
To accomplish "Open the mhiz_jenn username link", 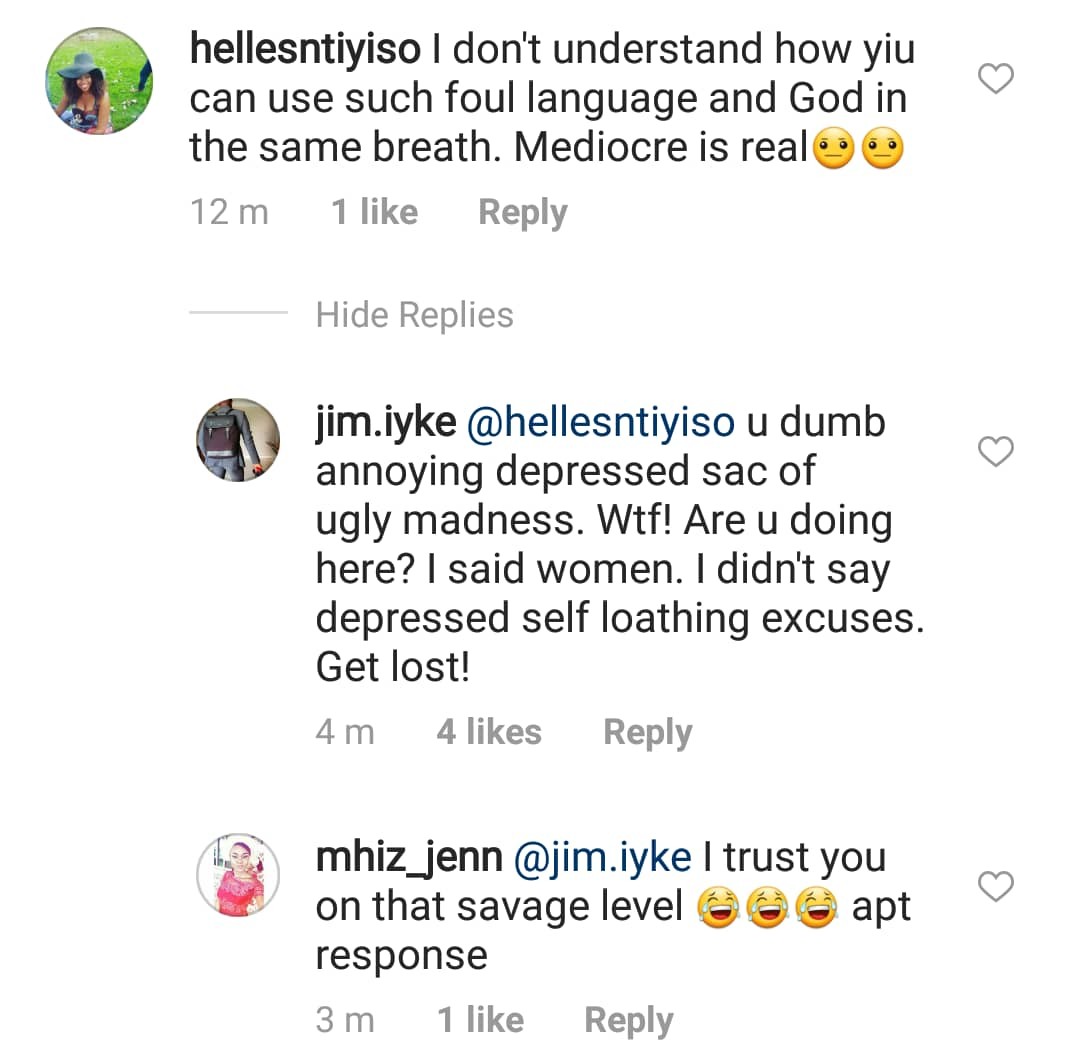I will point(408,858).
